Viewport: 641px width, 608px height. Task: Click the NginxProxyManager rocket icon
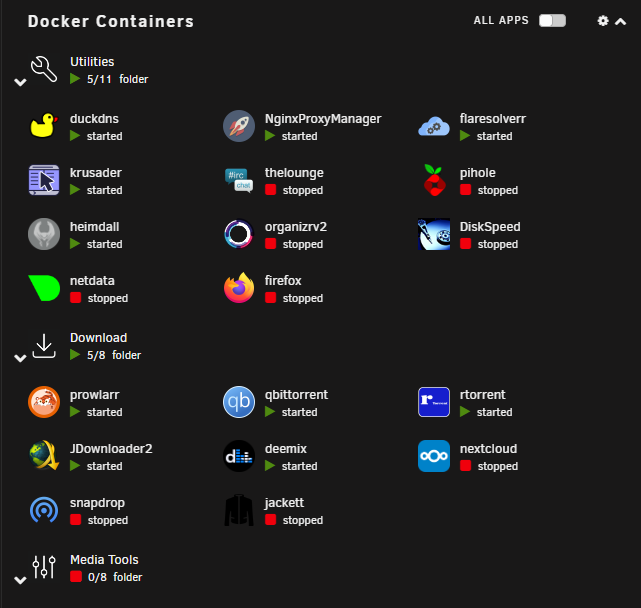pos(239,126)
